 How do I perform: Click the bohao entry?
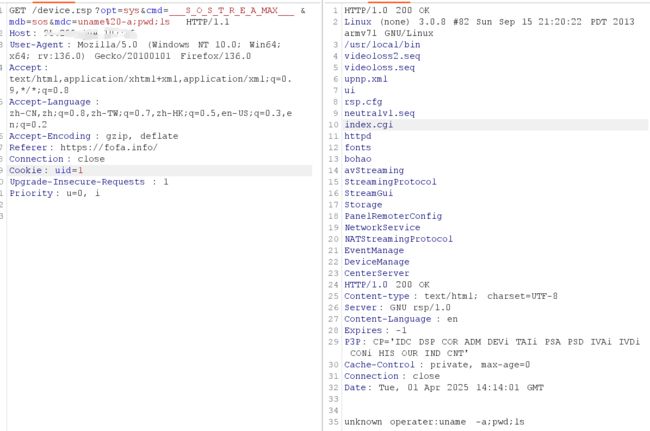coord(358,159)
